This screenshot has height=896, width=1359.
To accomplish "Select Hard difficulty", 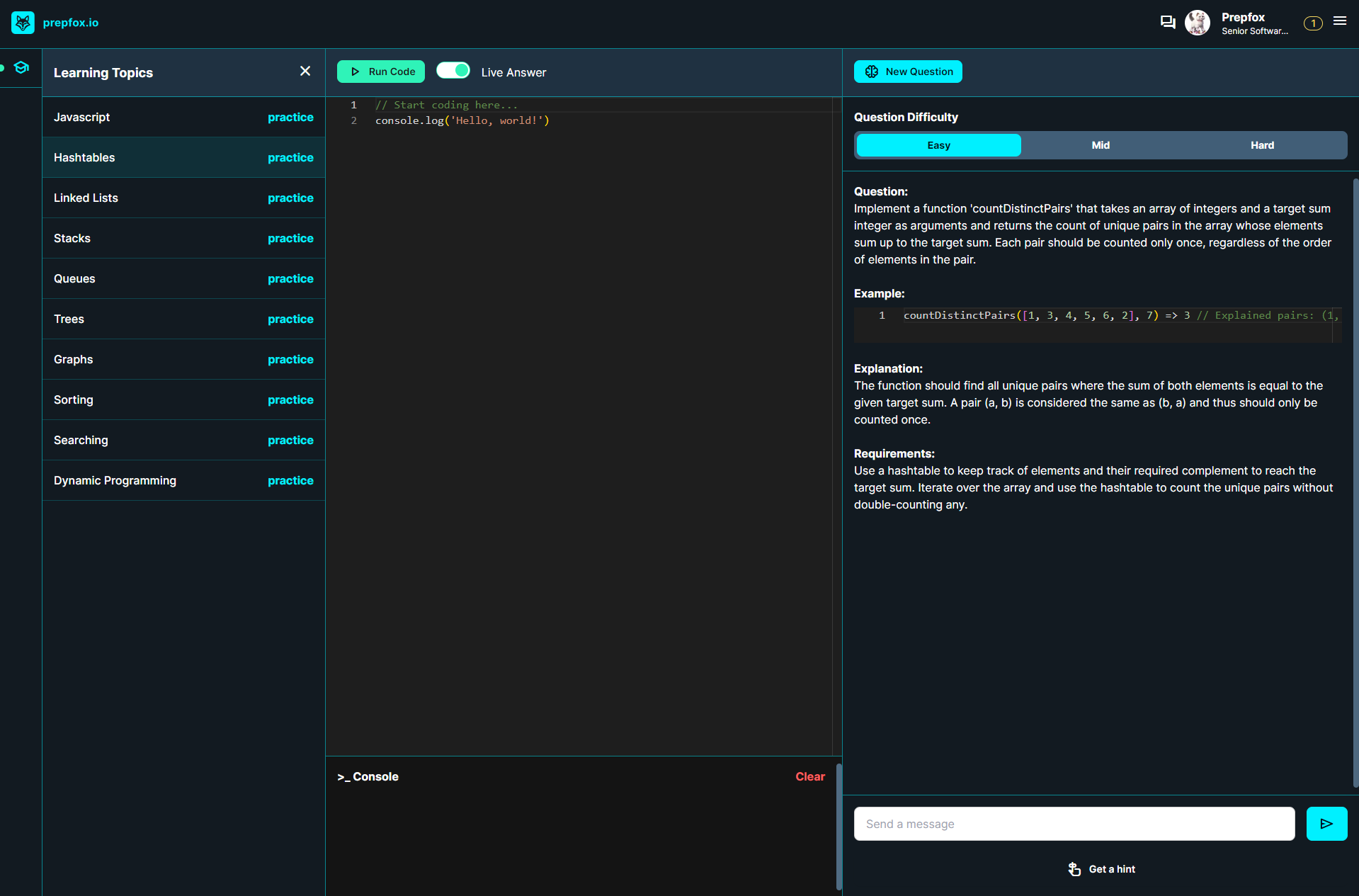I will point(1262,145).
